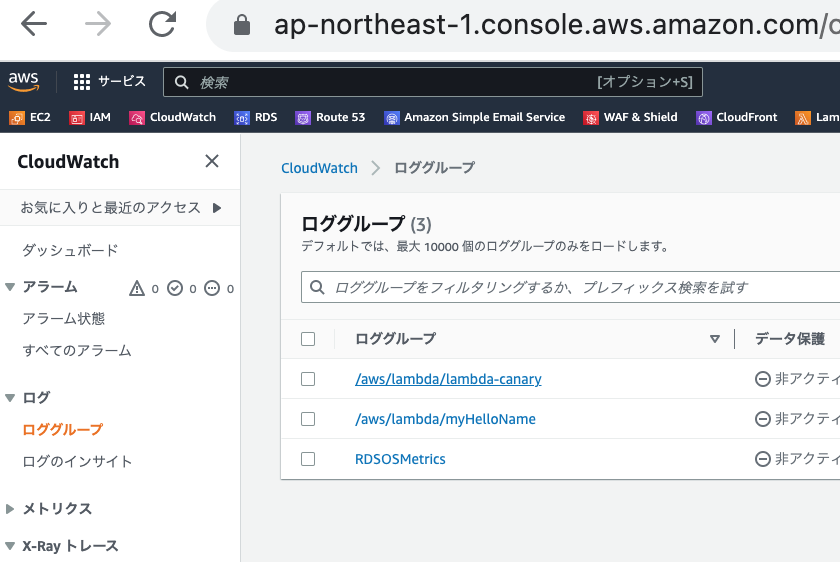
Task: Click the in-alarm warning triangle icon
Action: [137, 288]
